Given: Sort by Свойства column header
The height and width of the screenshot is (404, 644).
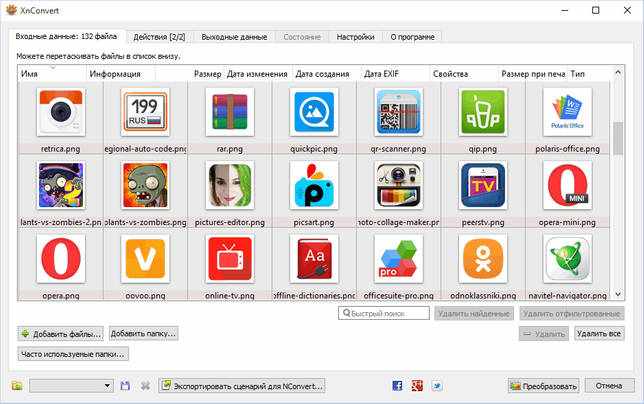Looking at the screenshot, I should [x=464, y=74].
